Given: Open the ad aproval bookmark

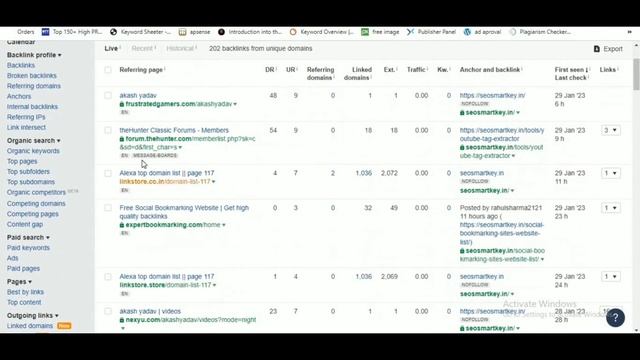Looking at the screenshot, I should [482, 32].
